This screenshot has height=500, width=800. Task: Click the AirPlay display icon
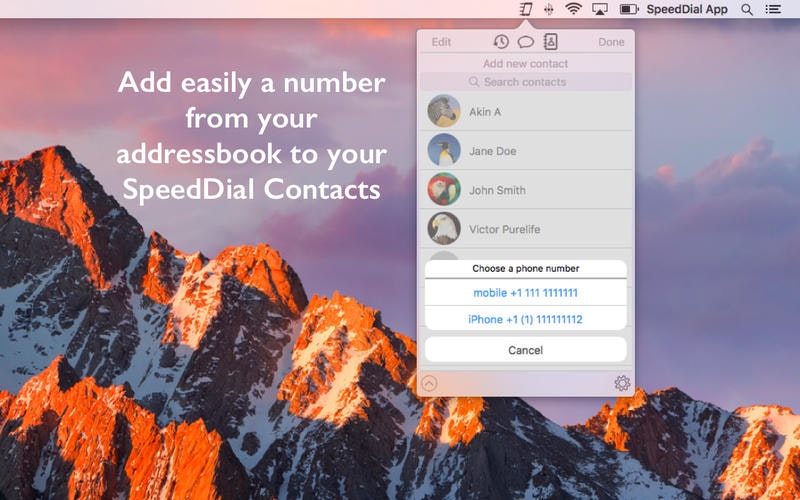[599, 9]
